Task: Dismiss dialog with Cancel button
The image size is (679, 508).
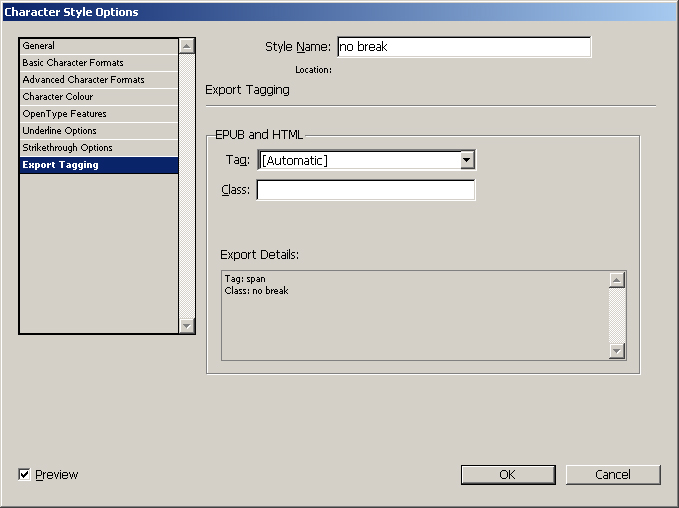Action: (x=613, y=475)
